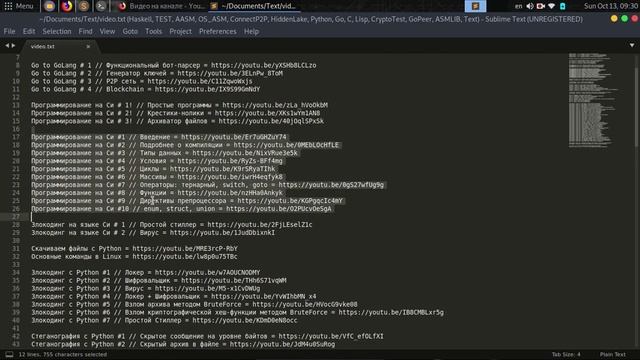The height and width of the screenshot is (360, 640).
Task: Click the P2P сеть line
Action: point(142,81)
